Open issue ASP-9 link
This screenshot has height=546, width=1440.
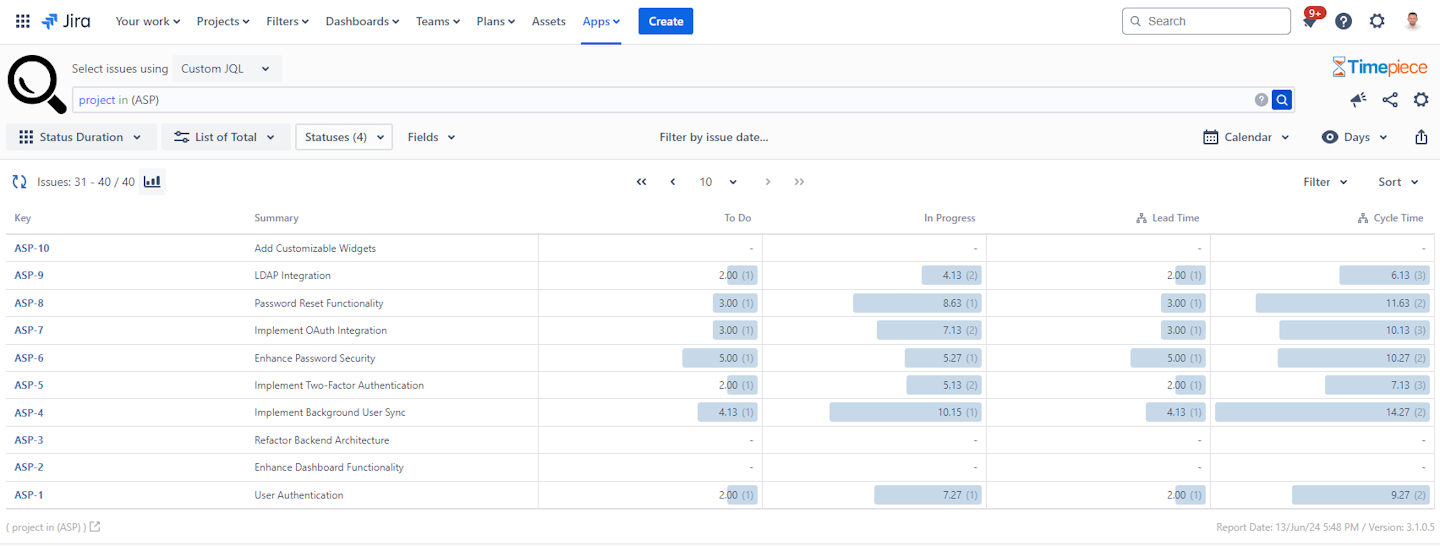pos(29,275)
